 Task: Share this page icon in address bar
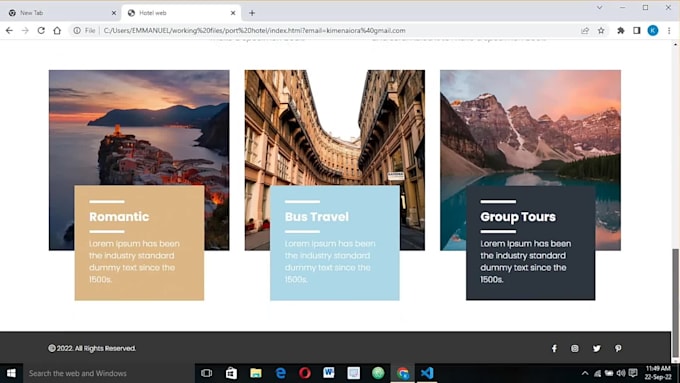click(x=585, y=30)
